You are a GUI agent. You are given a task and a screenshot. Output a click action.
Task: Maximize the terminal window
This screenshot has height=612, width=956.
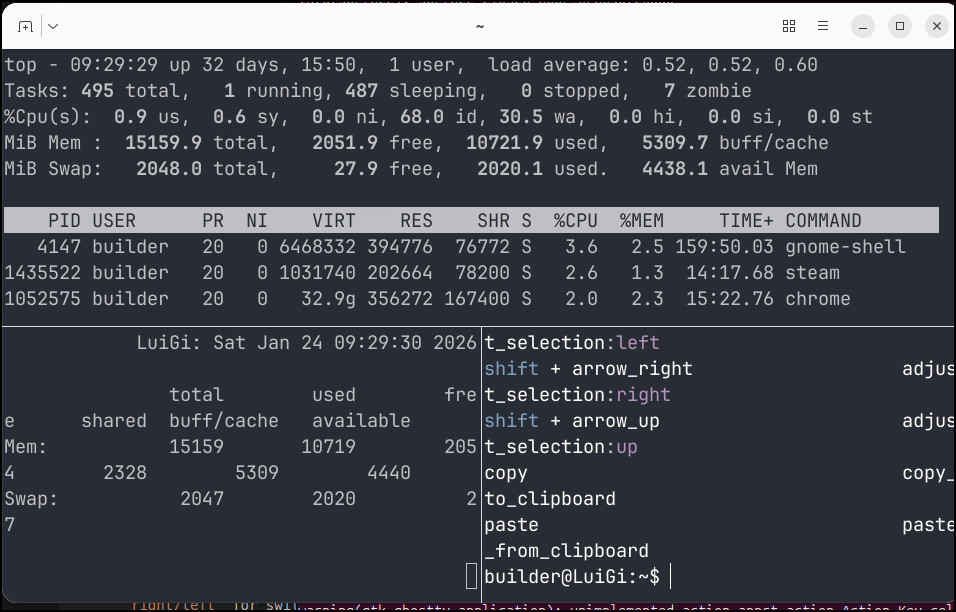click(900, 26)
